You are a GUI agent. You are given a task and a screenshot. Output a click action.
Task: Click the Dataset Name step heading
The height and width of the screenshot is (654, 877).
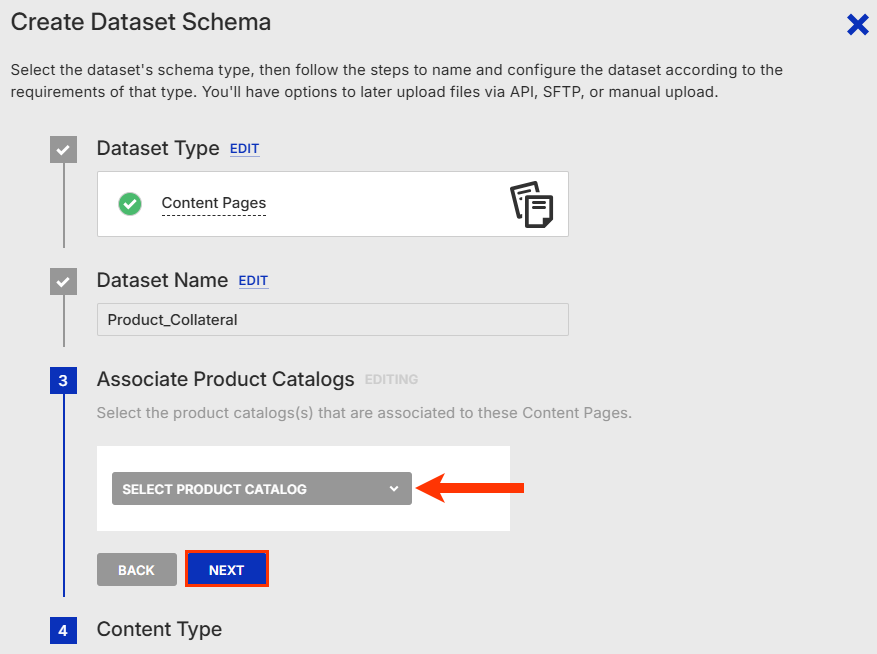pos(162,281)
